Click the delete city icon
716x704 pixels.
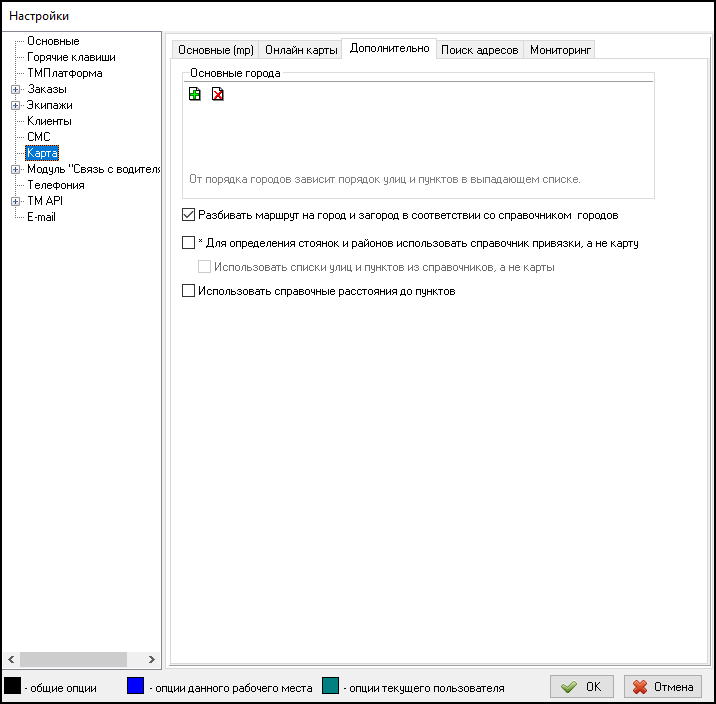coord(217,95)
